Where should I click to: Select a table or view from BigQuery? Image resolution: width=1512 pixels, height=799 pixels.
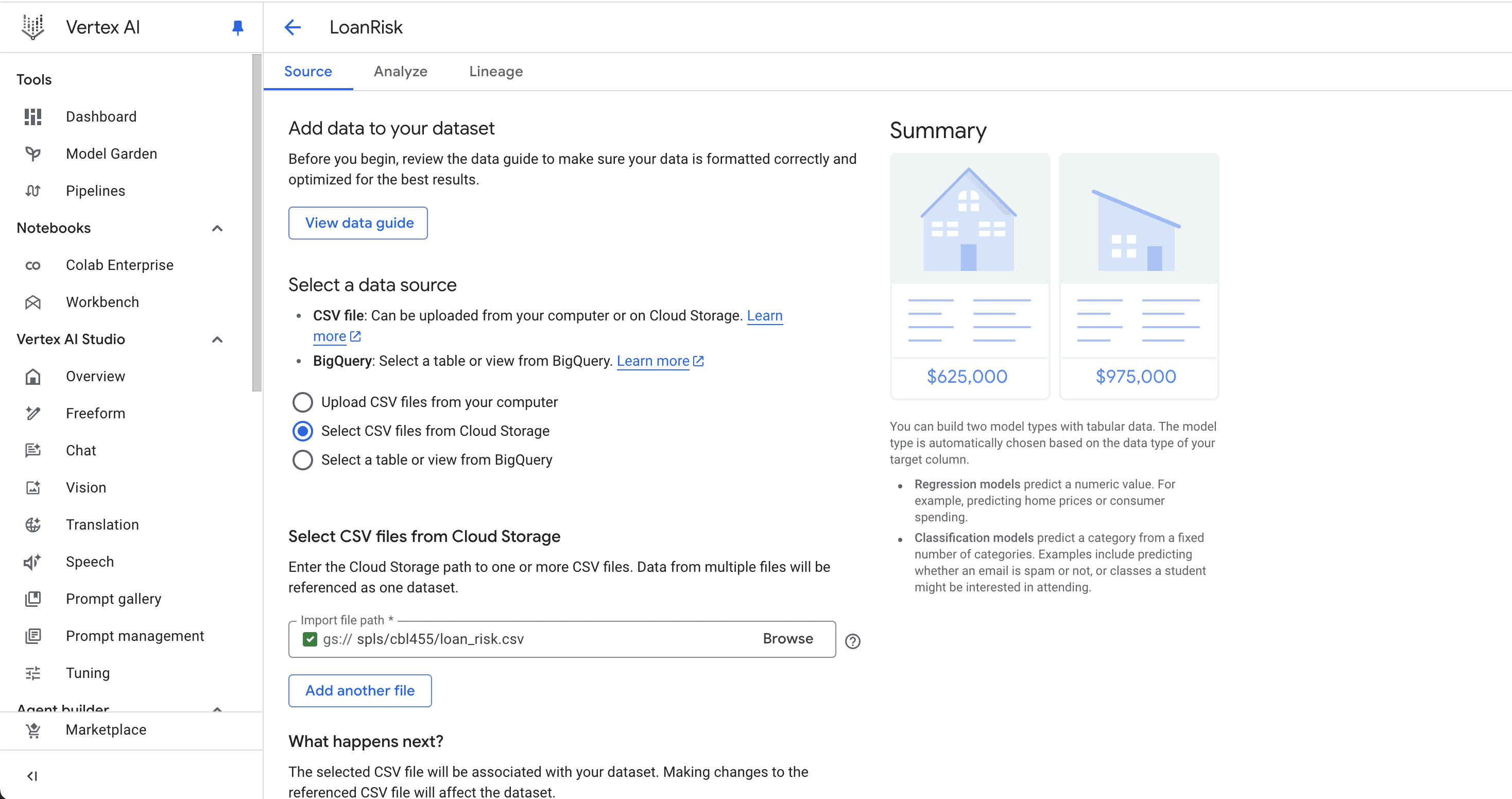tap(302, 460)
